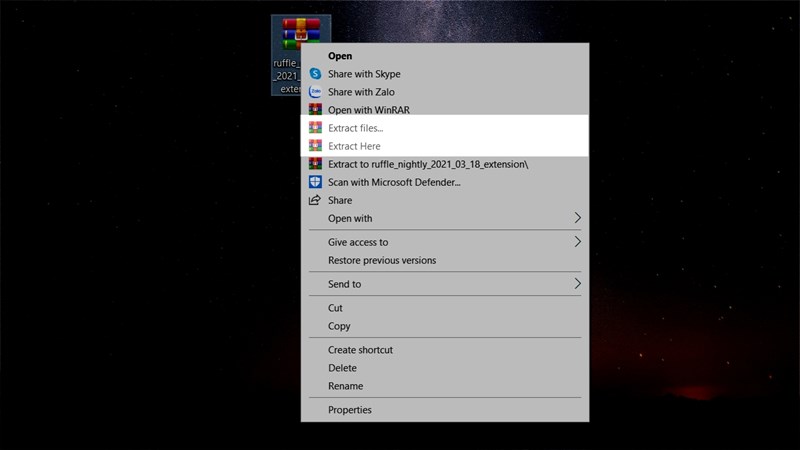
Task: Choose Open with WinRAR
Action: (x=445, y=110)
